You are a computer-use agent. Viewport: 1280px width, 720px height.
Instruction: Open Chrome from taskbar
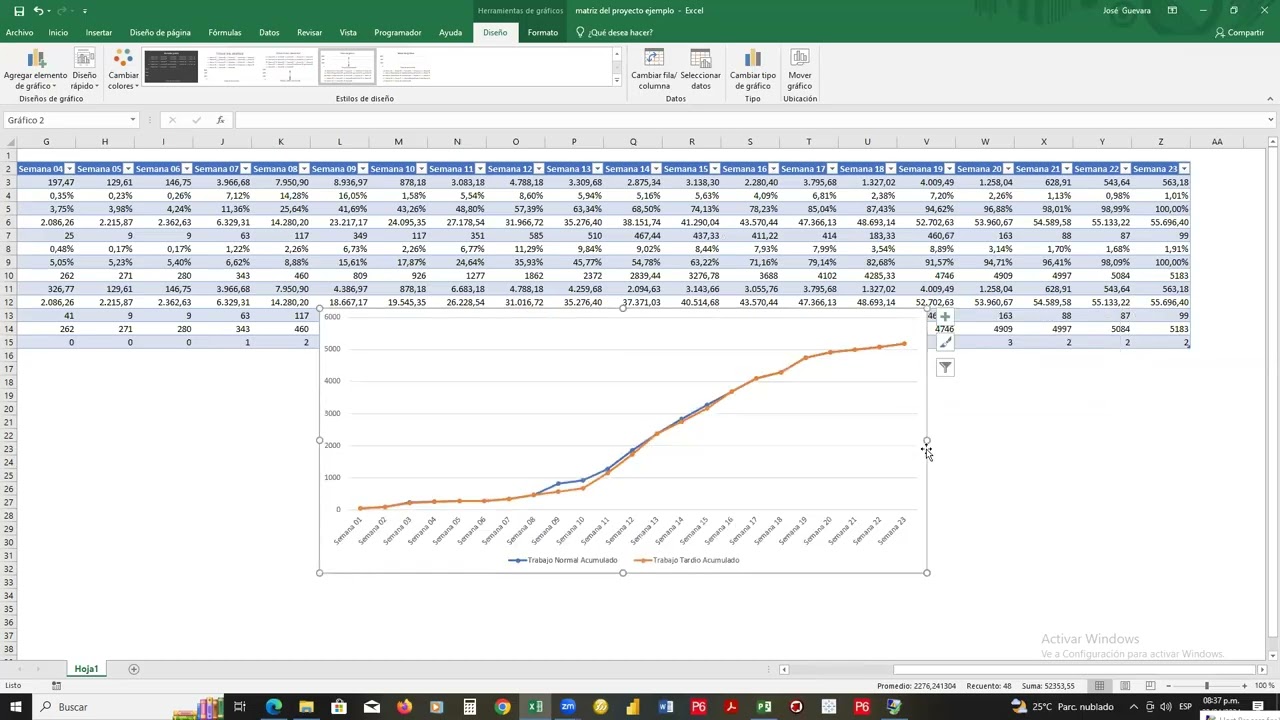click(502, 707)
